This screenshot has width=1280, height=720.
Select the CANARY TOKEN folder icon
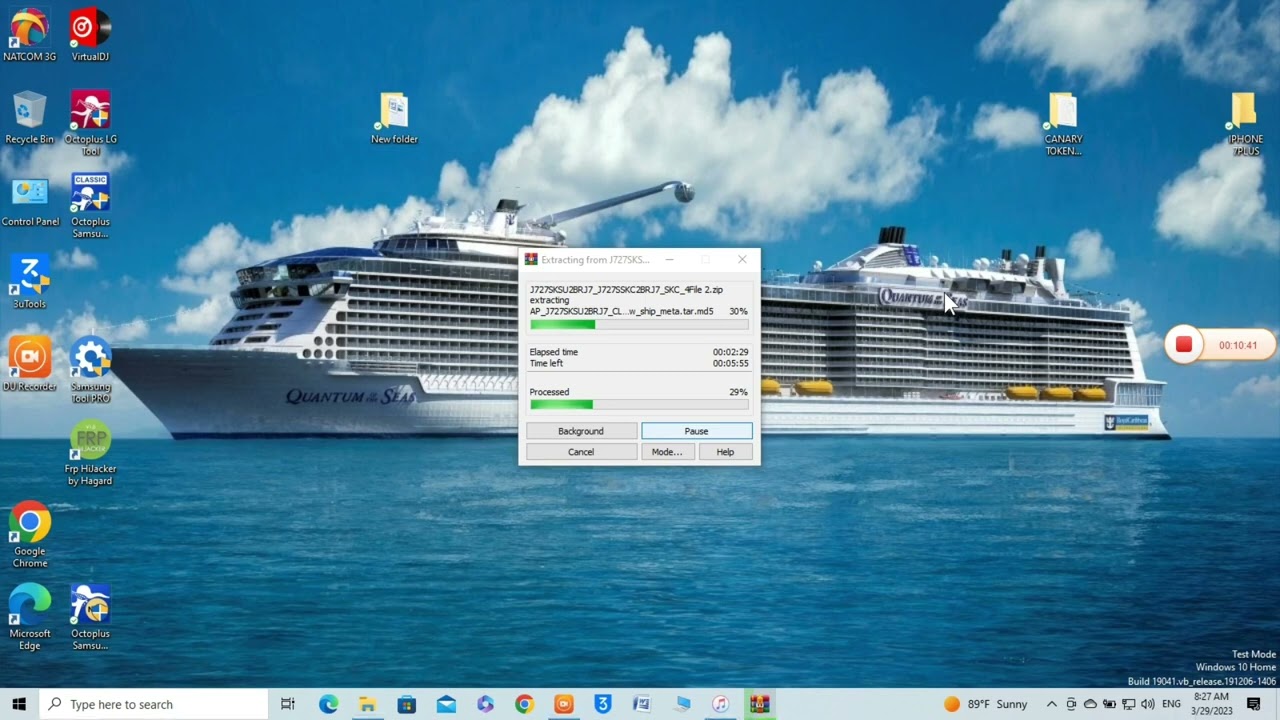(x=1063, y=124)
